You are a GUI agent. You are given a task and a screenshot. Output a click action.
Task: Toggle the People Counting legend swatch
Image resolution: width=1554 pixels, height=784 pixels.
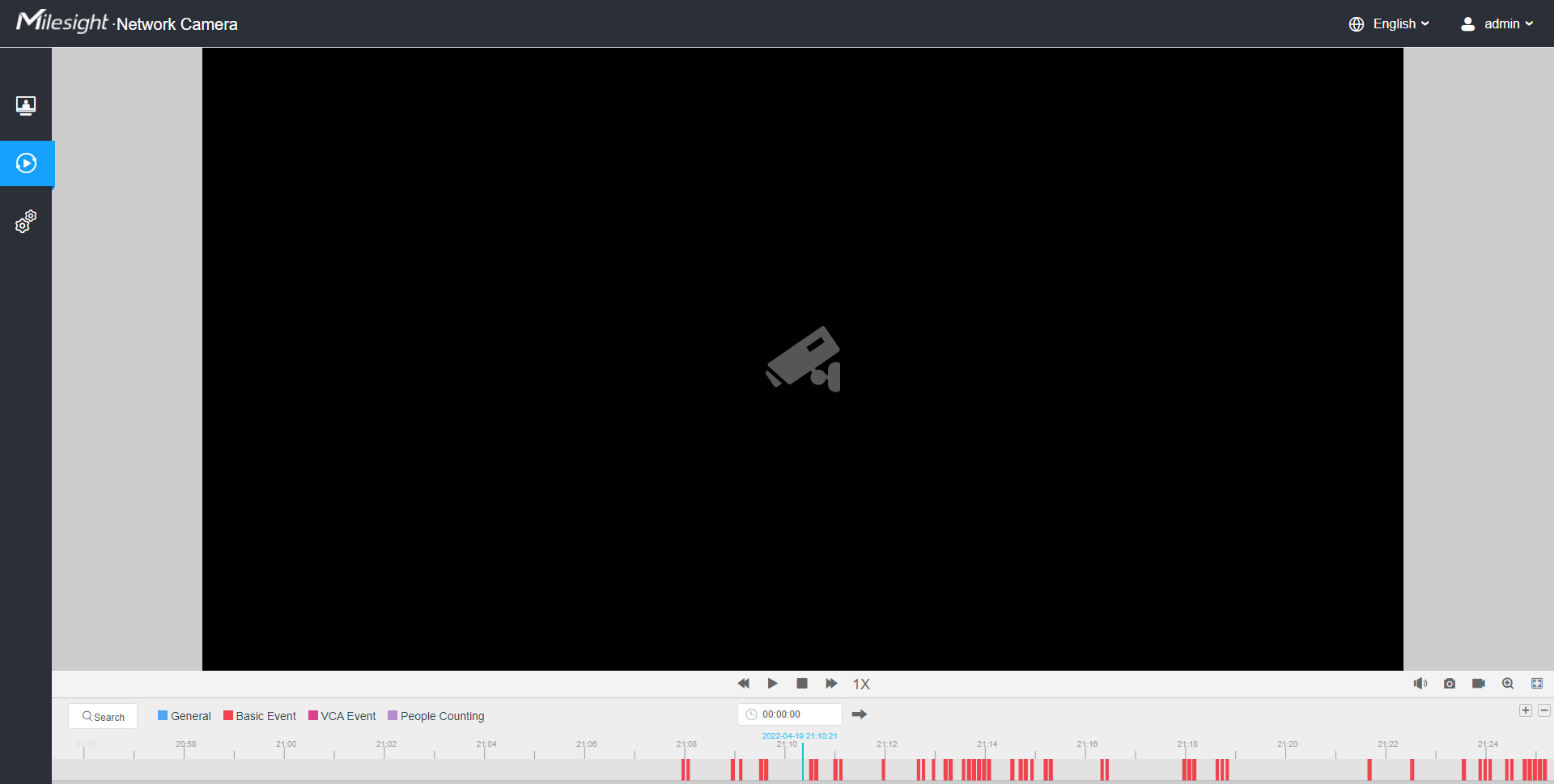click(393, 715)
